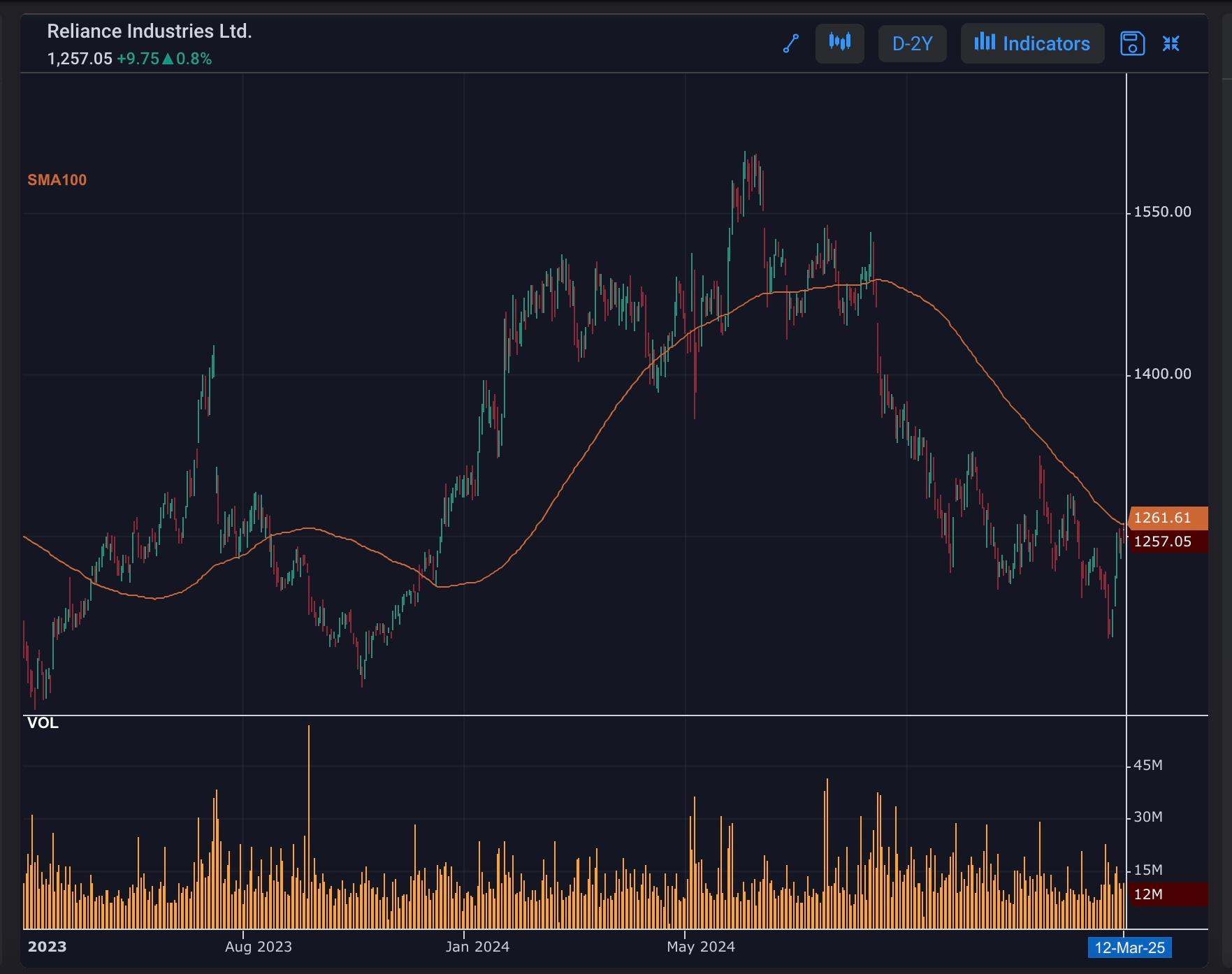Click the 2023 time axis label
Screen dimensions: 1232x974
click(47, 947)
